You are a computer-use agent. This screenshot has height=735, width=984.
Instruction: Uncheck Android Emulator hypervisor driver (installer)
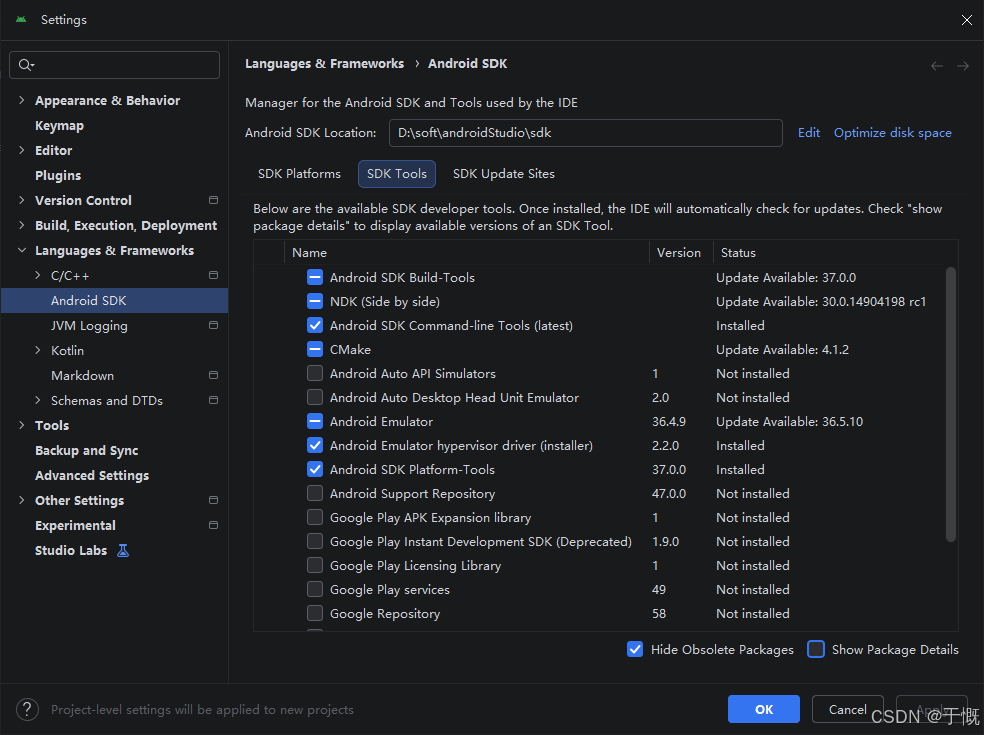(x=315, y=446)
